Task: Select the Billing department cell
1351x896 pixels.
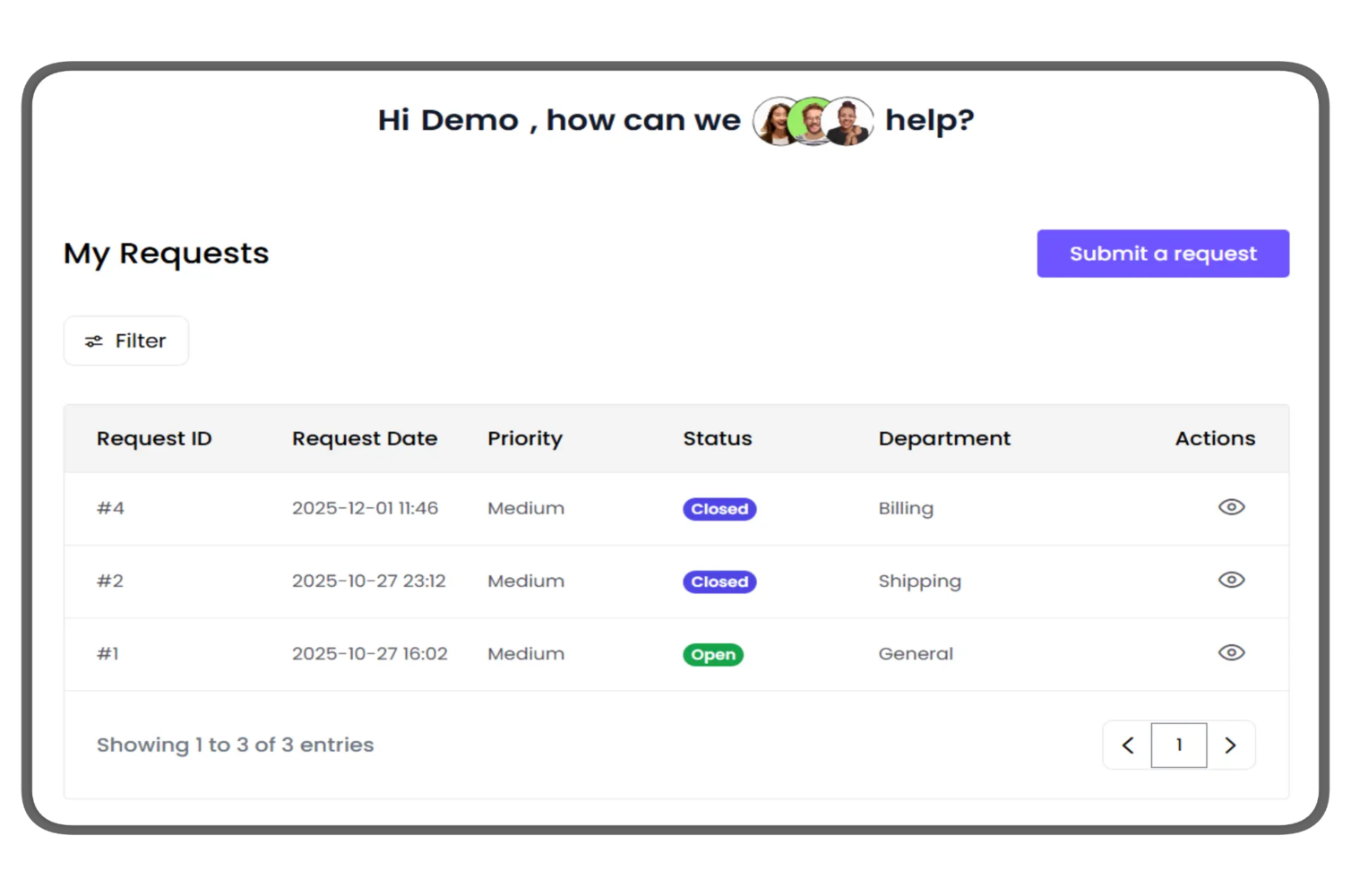Action: pos(906,508)
